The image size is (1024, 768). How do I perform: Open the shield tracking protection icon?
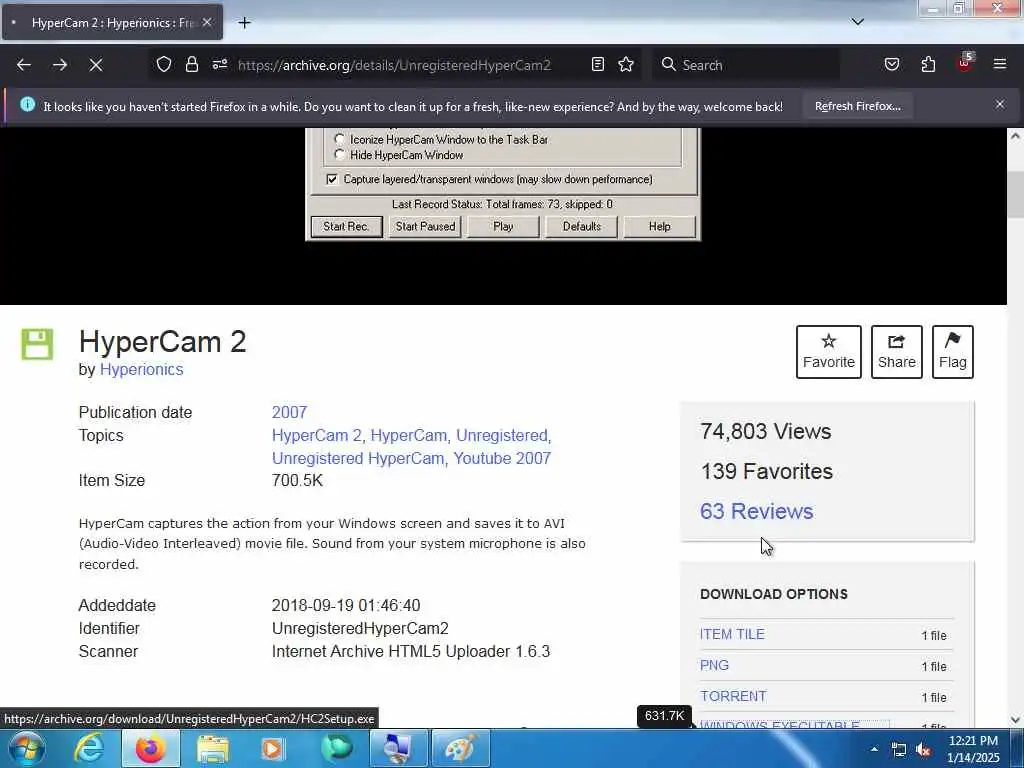164,65
